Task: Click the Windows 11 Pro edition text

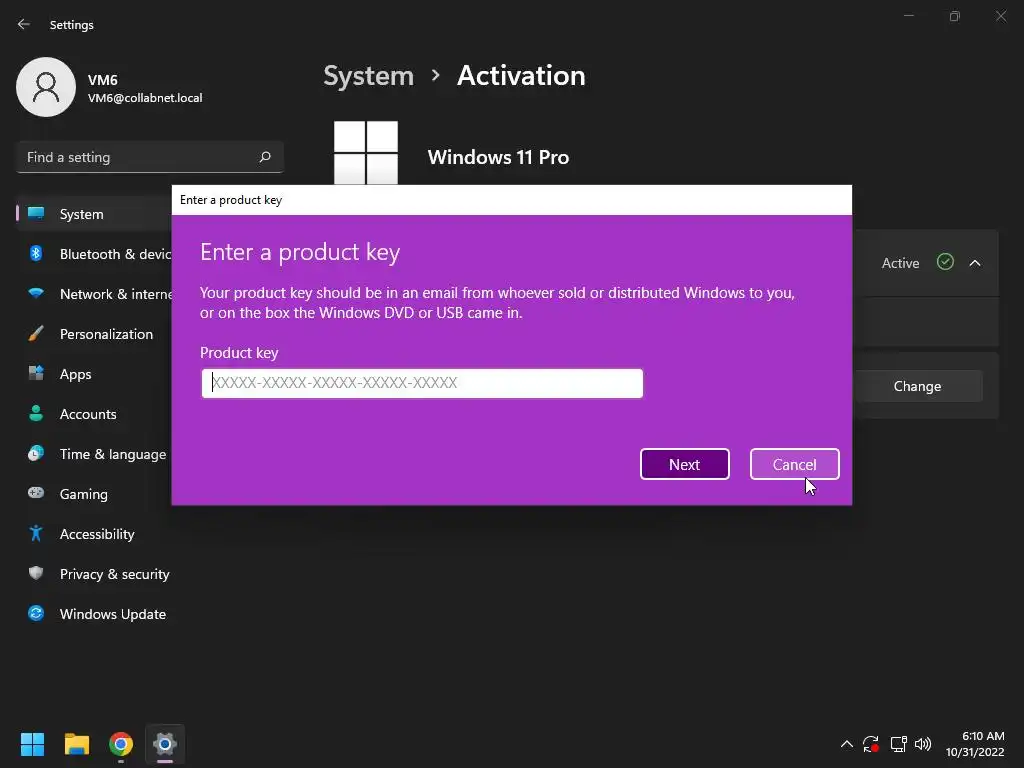Action: [x=498, y=157]
